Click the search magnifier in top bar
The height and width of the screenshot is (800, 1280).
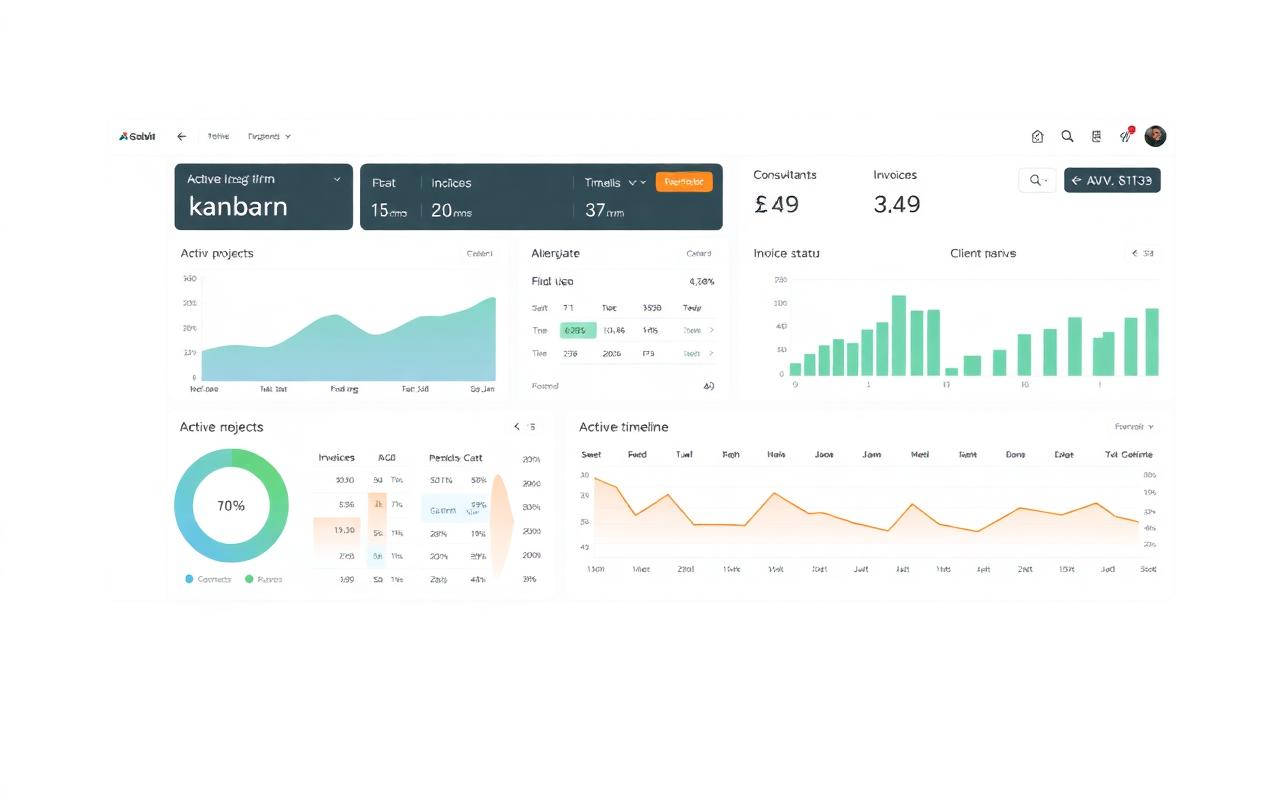pos(1067,136)
